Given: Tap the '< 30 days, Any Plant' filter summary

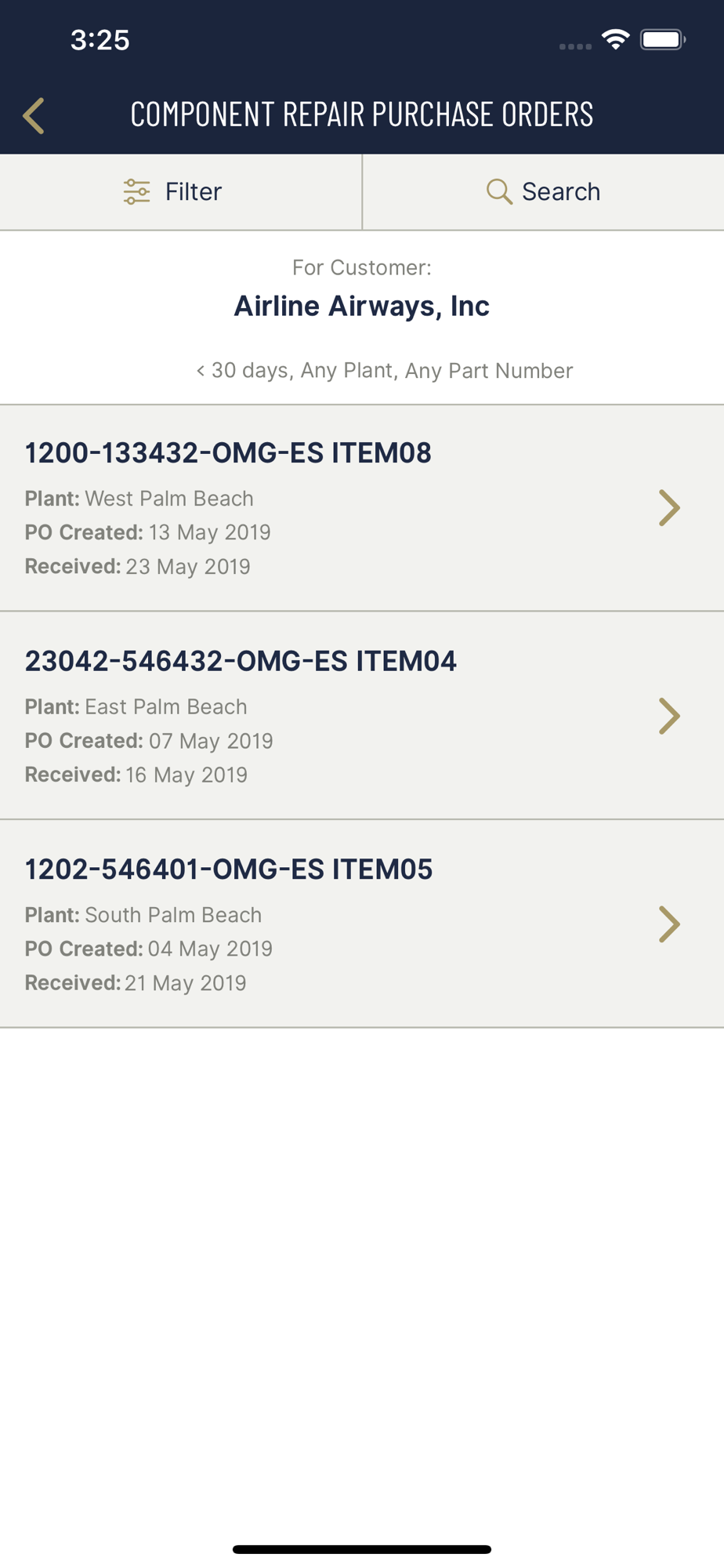Looking at the screenshot, I should (x=384, y=370).
